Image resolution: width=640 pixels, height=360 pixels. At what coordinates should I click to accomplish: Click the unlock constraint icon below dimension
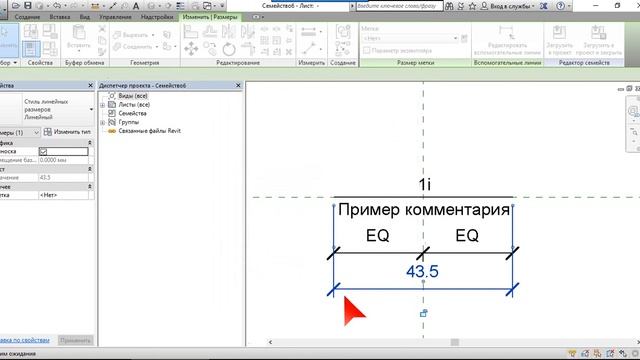click(x=424, y=313)
